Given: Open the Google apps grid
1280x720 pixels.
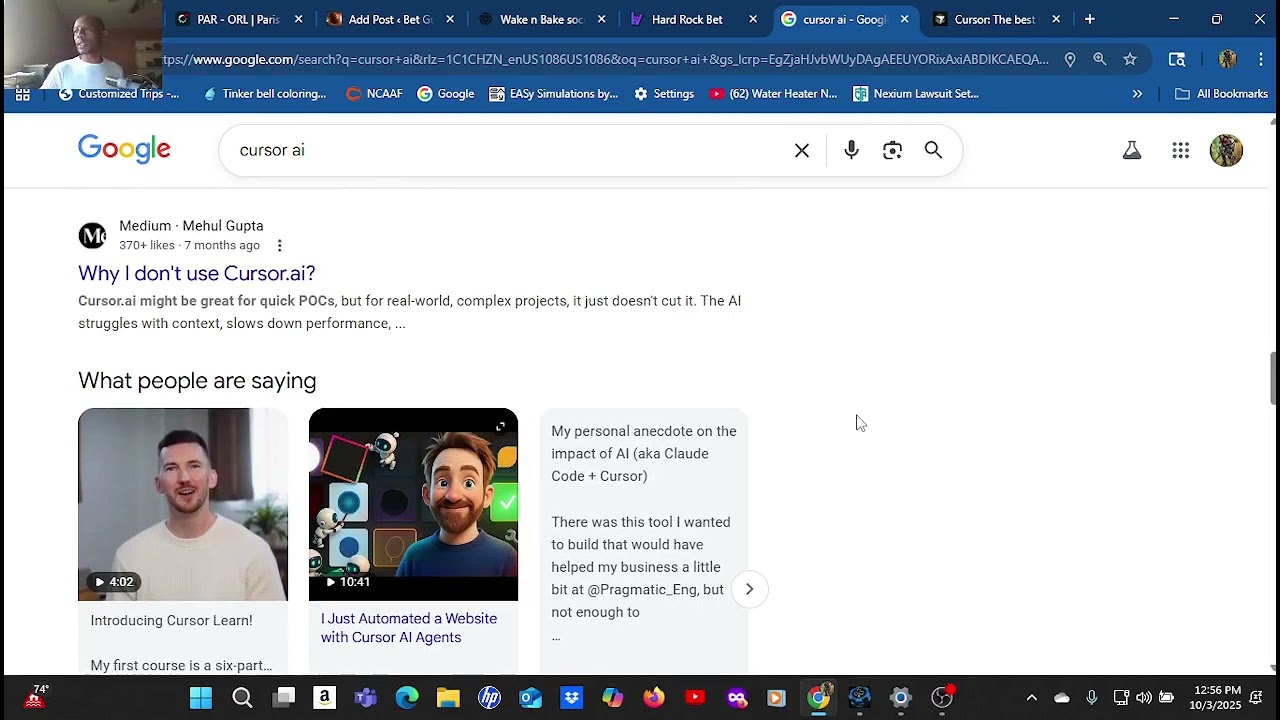Looking at the screenshot, I should [1181, 150].
